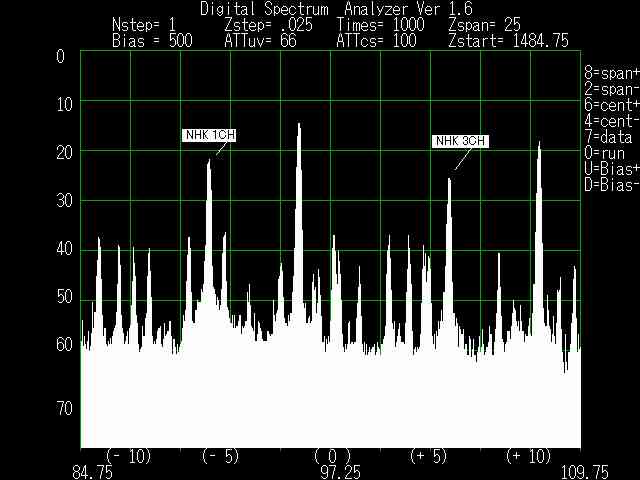Image resolution: width=640 pixels, height=480 pixels.
Task: Click the 4=cent- key command
Action: [612, 121]
